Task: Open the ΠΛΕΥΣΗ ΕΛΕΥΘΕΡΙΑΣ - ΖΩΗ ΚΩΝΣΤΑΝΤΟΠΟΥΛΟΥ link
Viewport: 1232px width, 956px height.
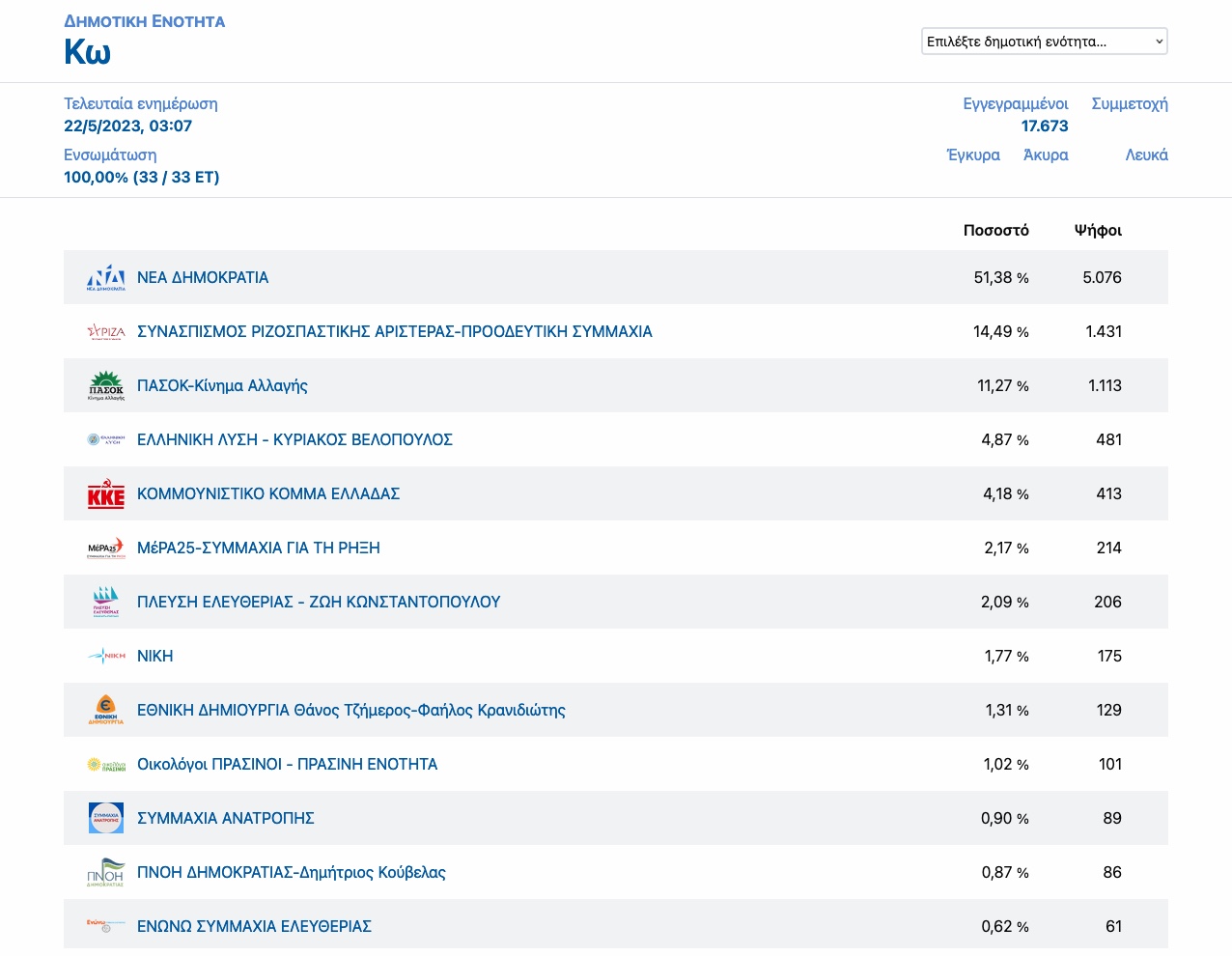Action: [x=319, y=602]
